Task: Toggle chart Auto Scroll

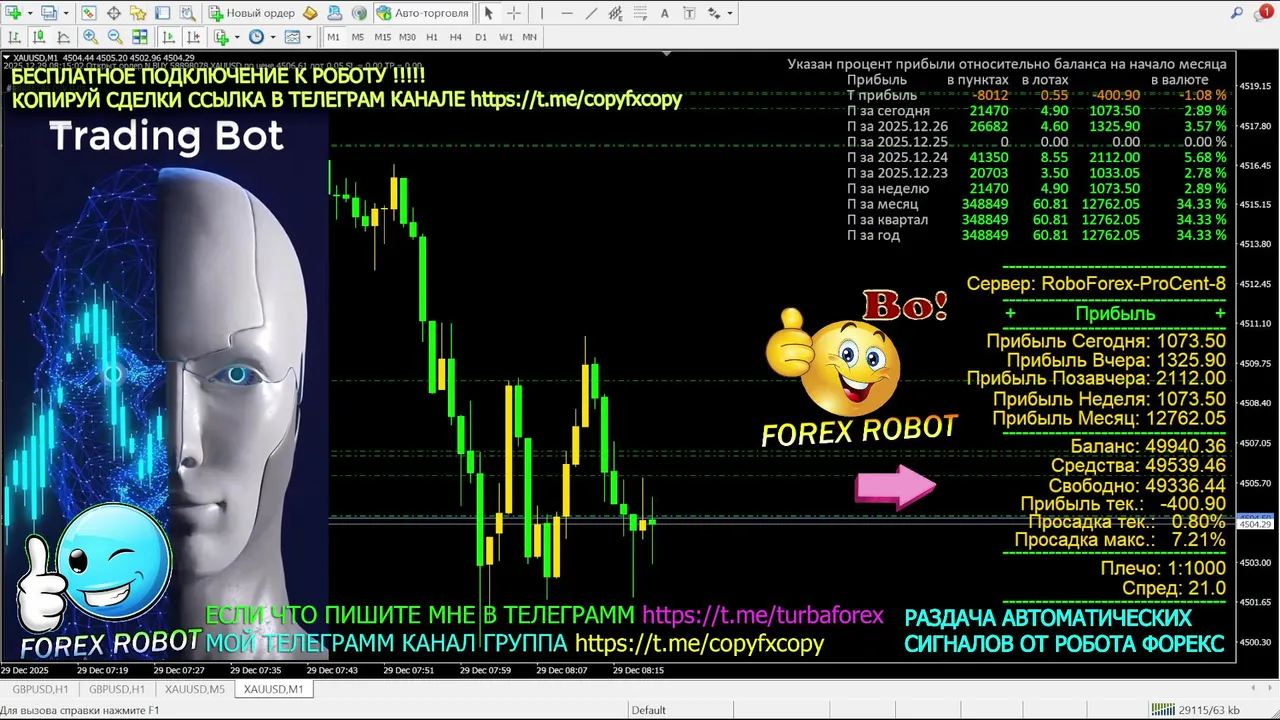Action: (168, 37)
